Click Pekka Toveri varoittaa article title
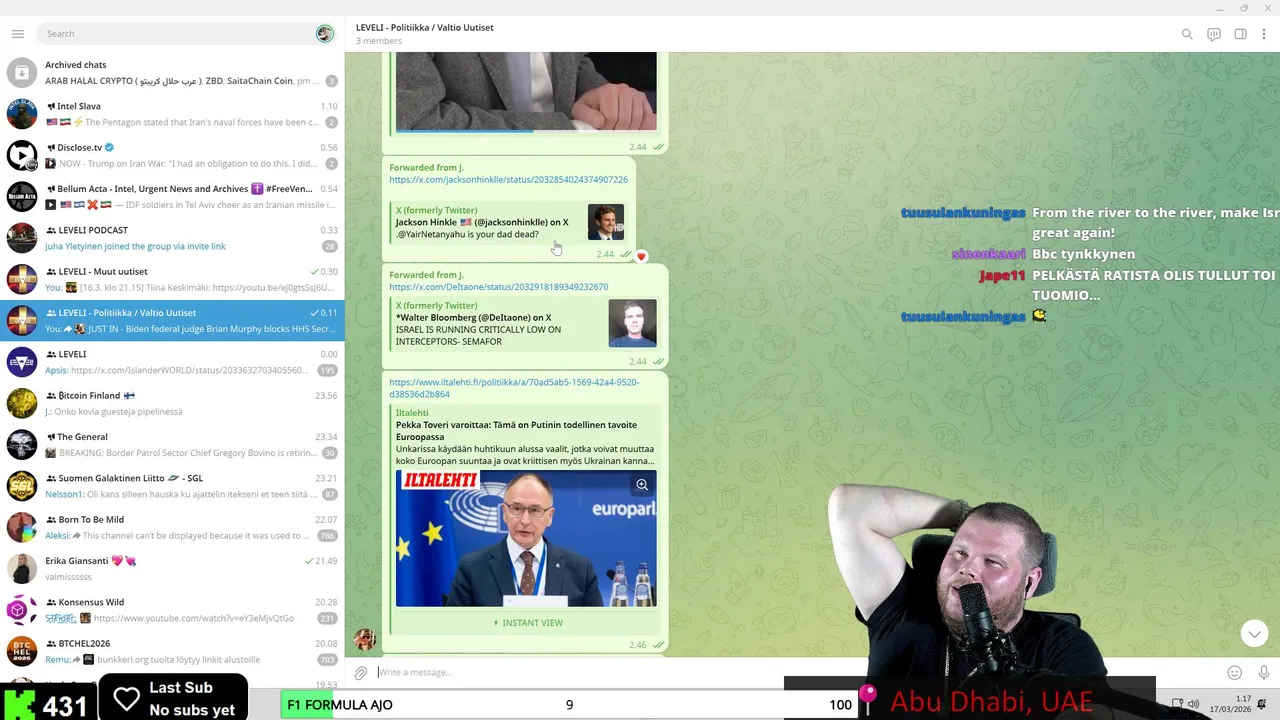The height and width of the screenshot is (720, 1280). click(x=518, y=431)
